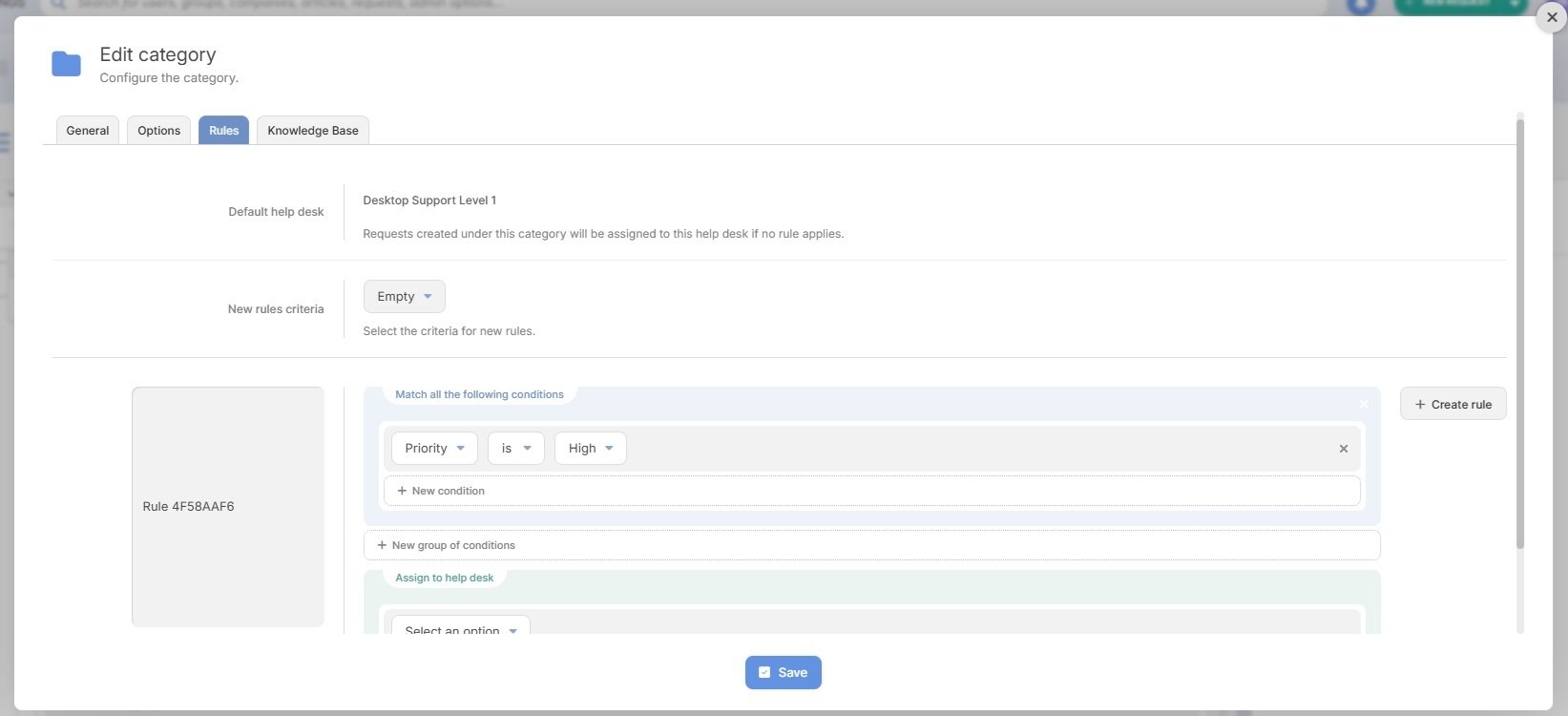Open the Priority field dropdown
1568x716 pixels.
coord(434,449)
